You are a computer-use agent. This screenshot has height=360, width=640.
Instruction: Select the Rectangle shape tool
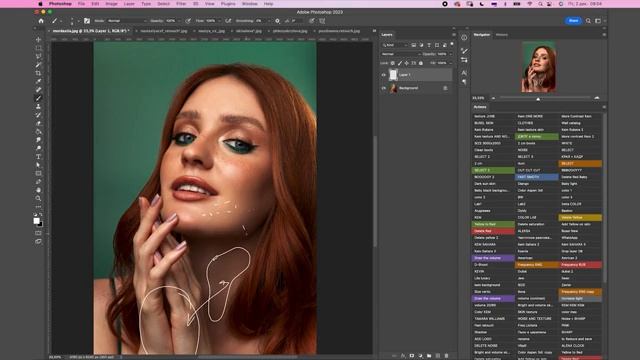point(38,173)
